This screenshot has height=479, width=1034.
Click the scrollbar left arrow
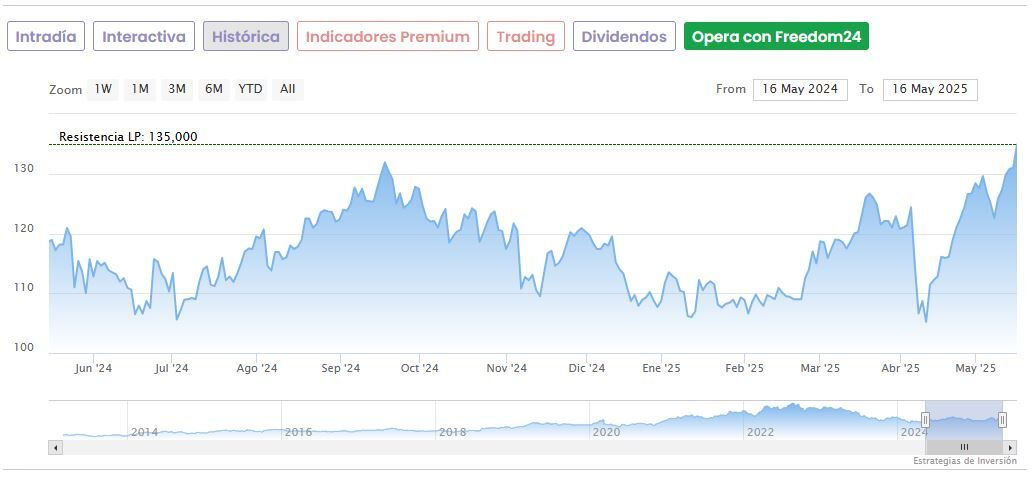pyautogui.click(x=55, y=447)
